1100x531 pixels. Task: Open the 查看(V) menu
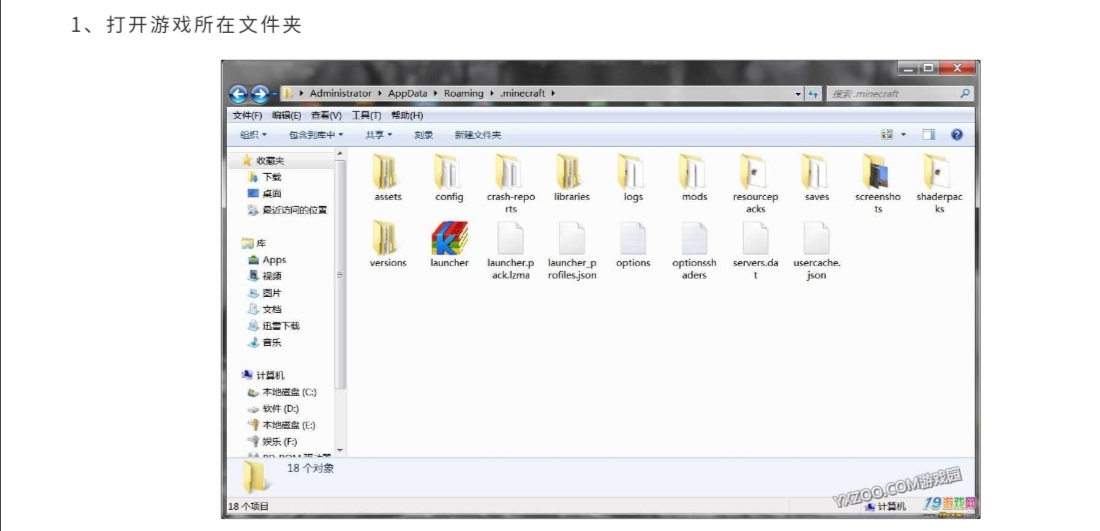[326, 115]
